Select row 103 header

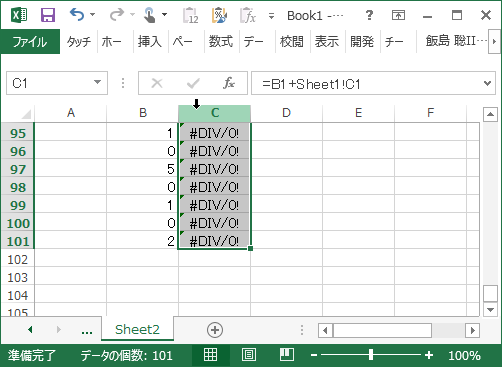[x=18, y=277]
